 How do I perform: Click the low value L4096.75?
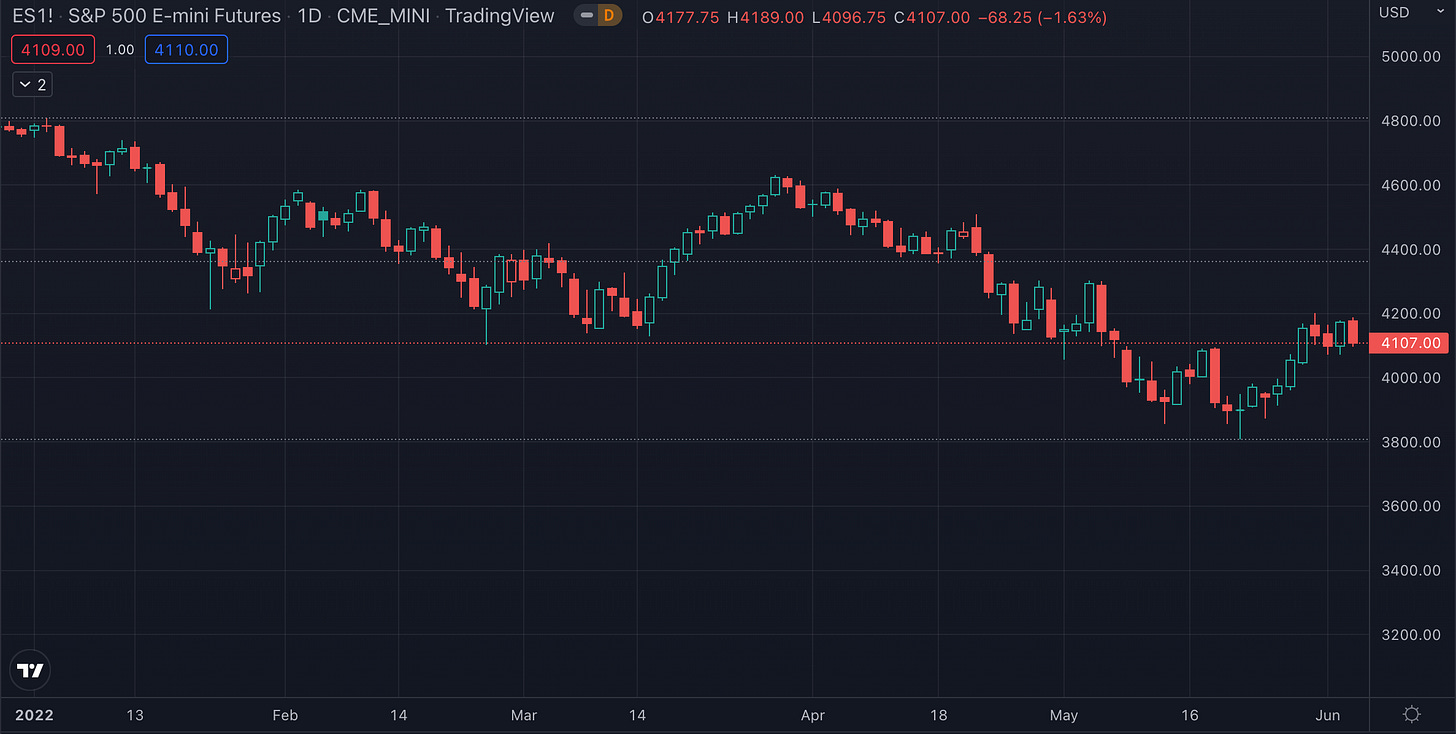[849, 18]
